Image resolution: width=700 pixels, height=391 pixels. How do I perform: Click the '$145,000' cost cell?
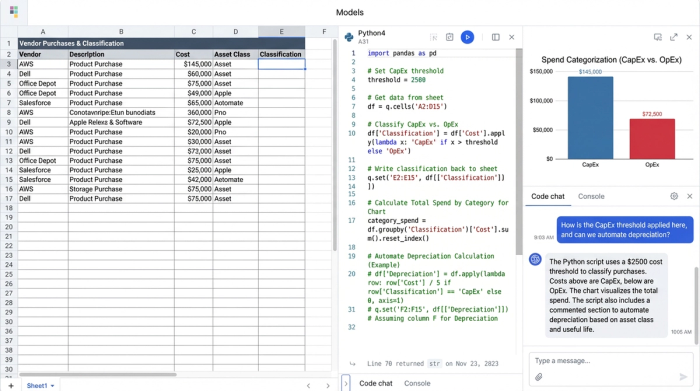(x=193, y=64)
